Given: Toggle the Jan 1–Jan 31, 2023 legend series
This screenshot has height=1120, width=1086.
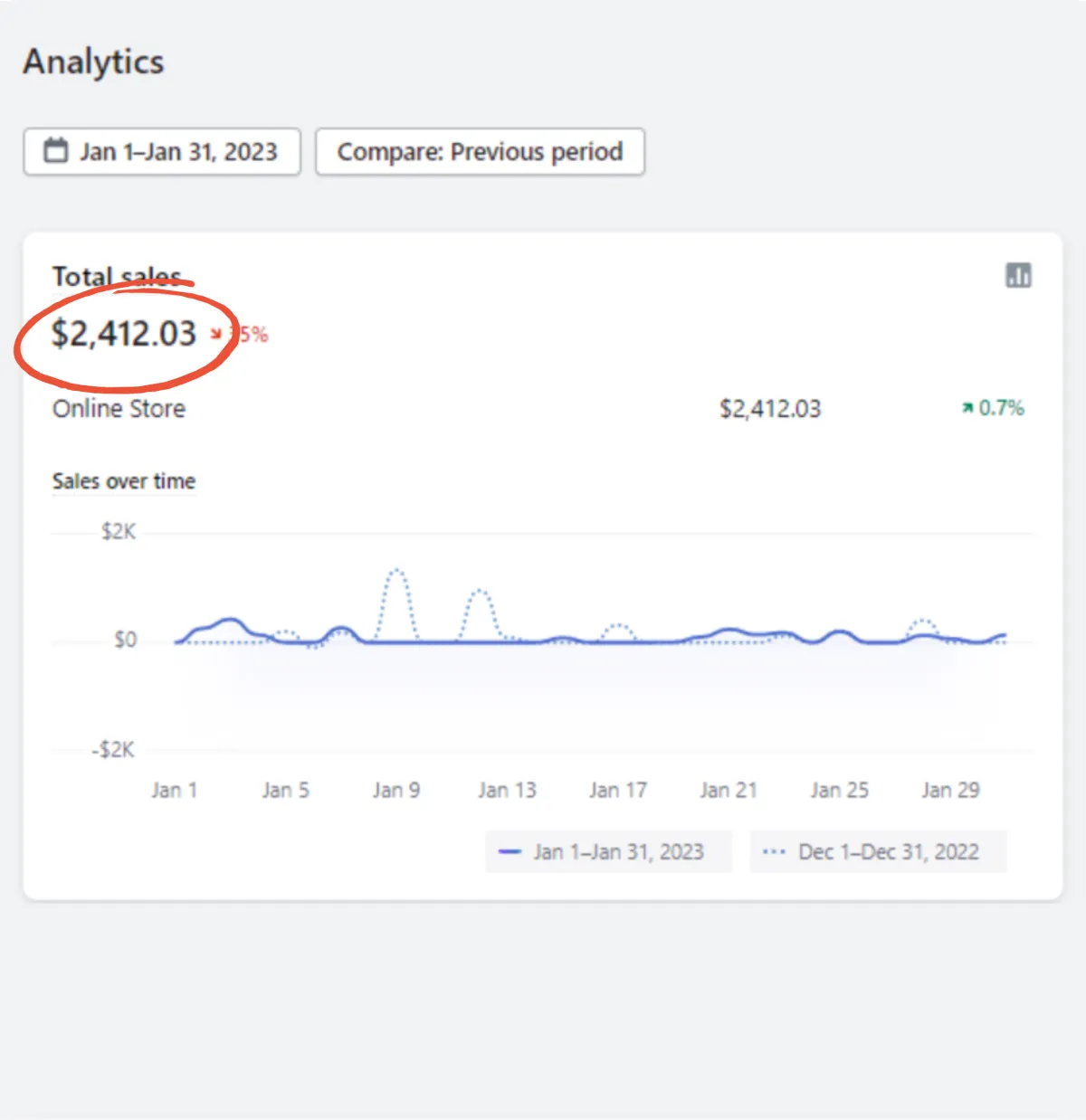Looking at the screenshot, I should point(618,852).
